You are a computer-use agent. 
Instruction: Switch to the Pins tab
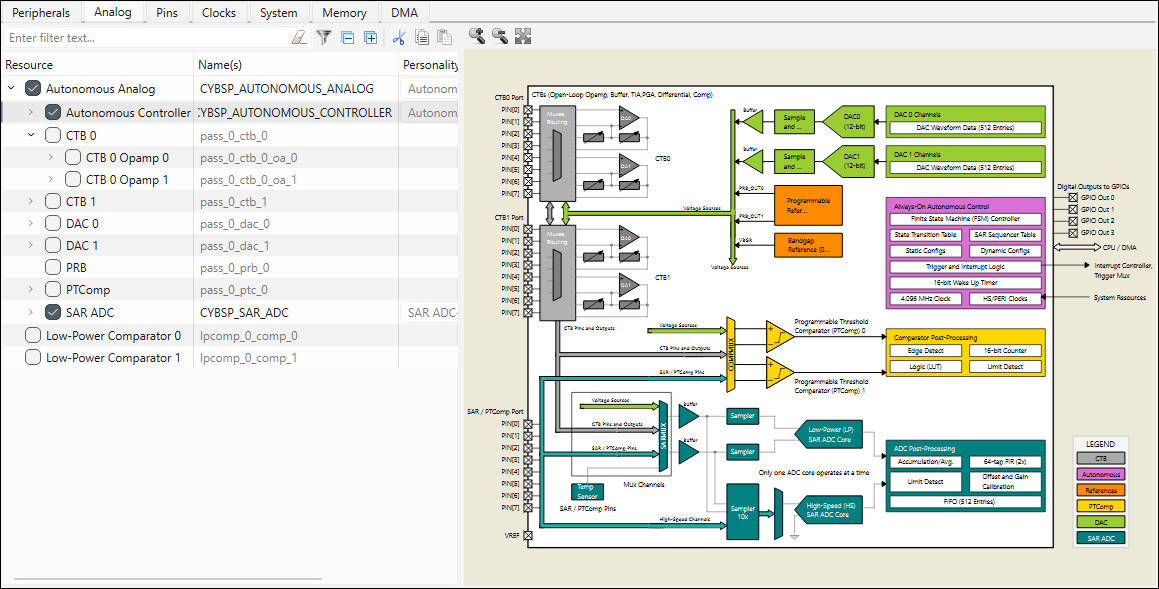pyautogui.click(x=167, y=13)
